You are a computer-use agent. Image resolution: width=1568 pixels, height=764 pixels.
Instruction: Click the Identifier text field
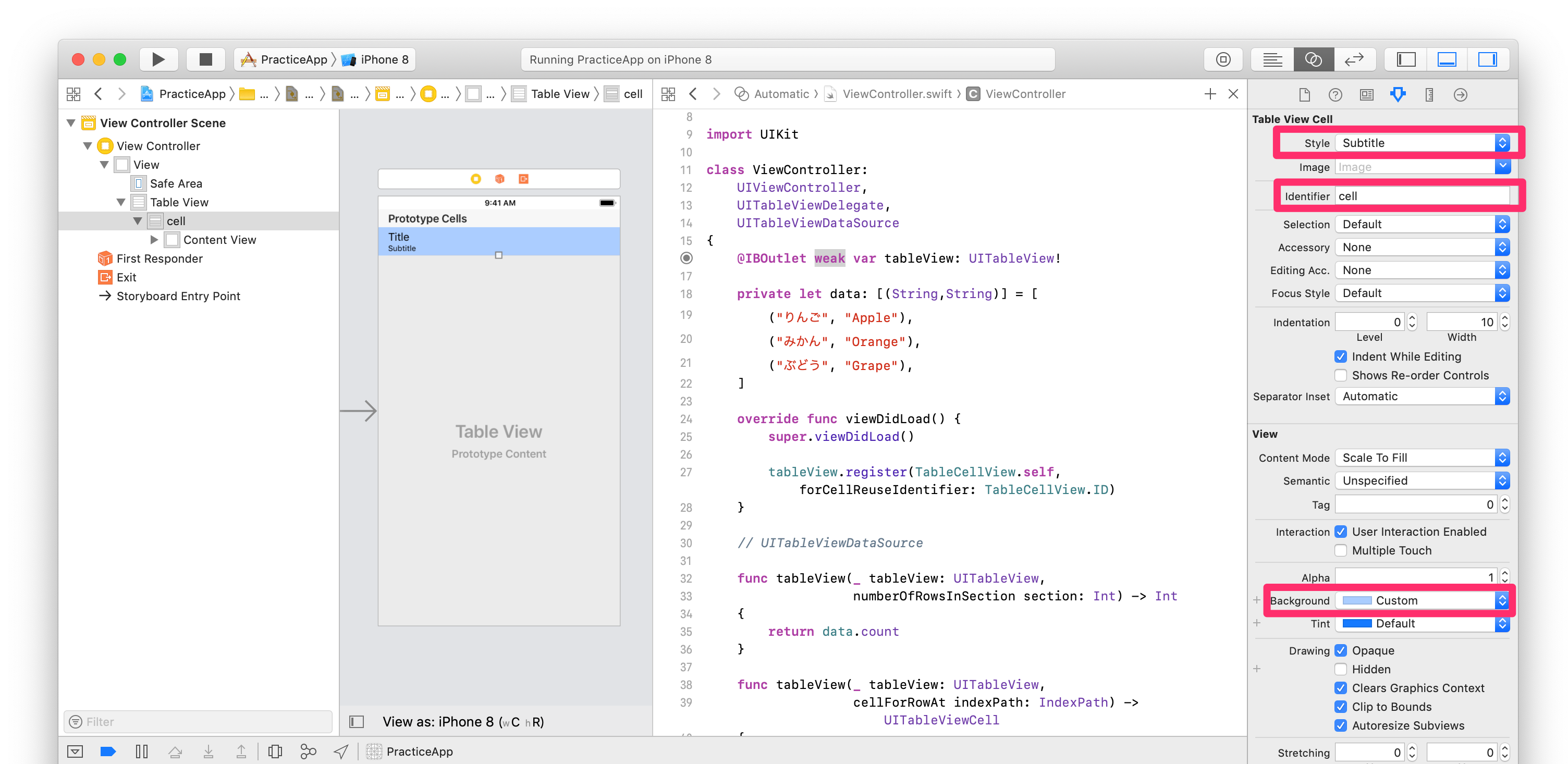tap(1422, 196)
